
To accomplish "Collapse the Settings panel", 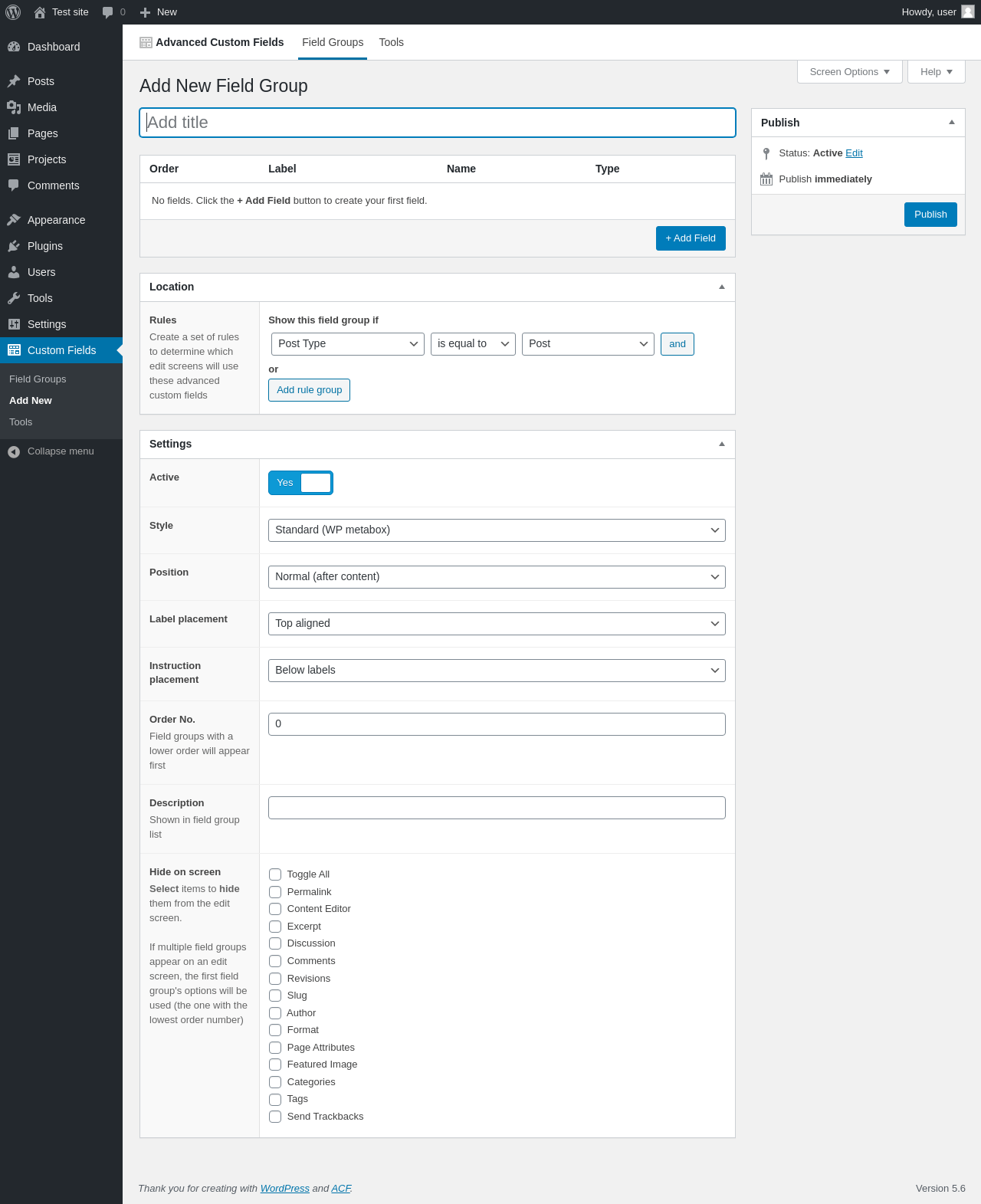I will click(721, 445).
